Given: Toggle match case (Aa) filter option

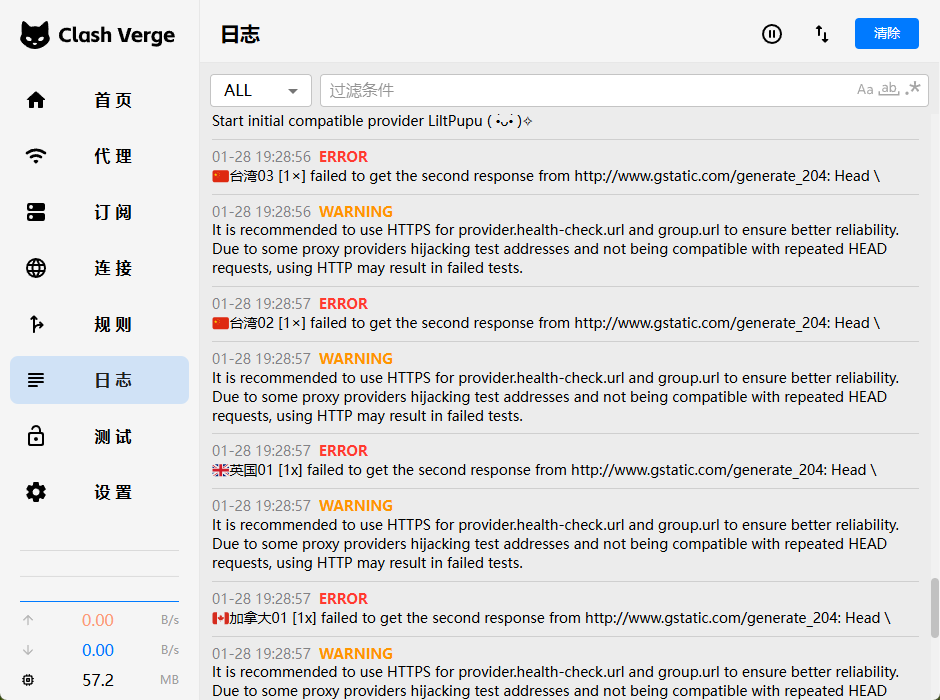Looking at the screenshot, I should click(x=865, y=90).
